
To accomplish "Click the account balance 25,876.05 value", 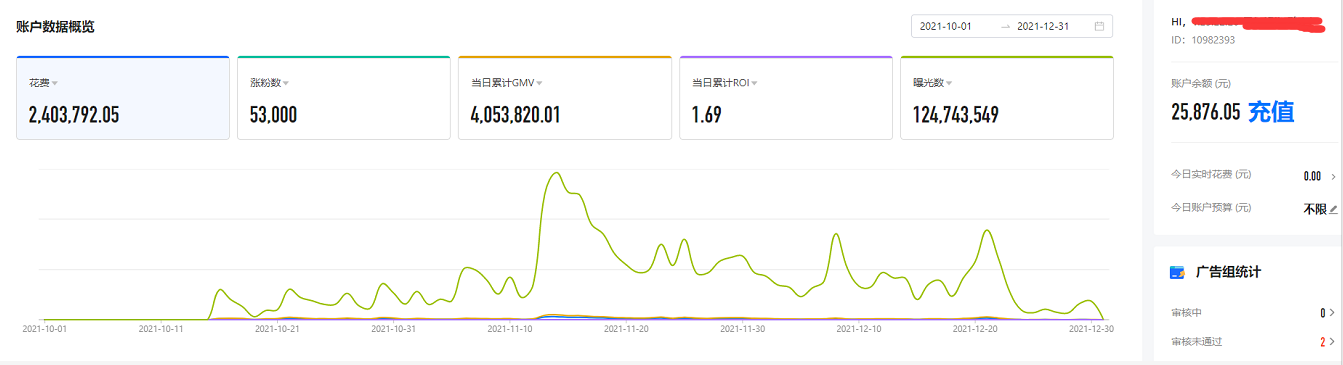I will (x=1205, y=112).
